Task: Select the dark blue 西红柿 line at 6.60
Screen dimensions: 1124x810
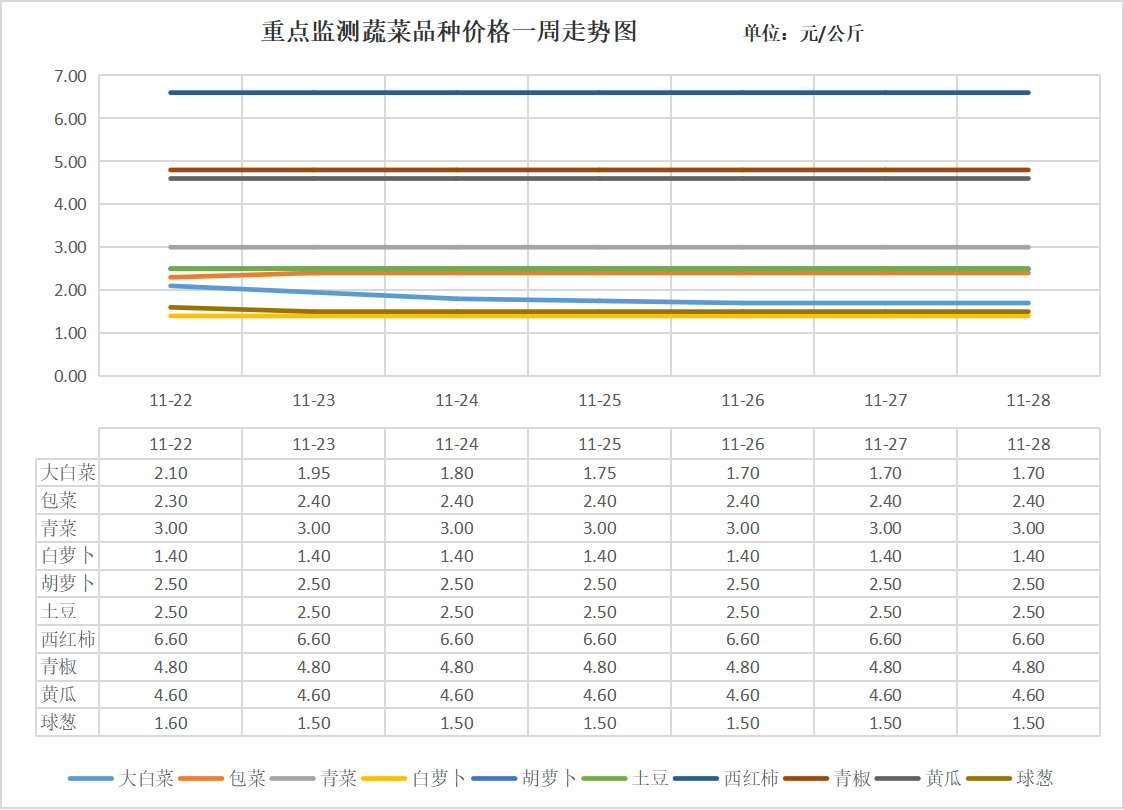Action: click(x=600, y=93)
